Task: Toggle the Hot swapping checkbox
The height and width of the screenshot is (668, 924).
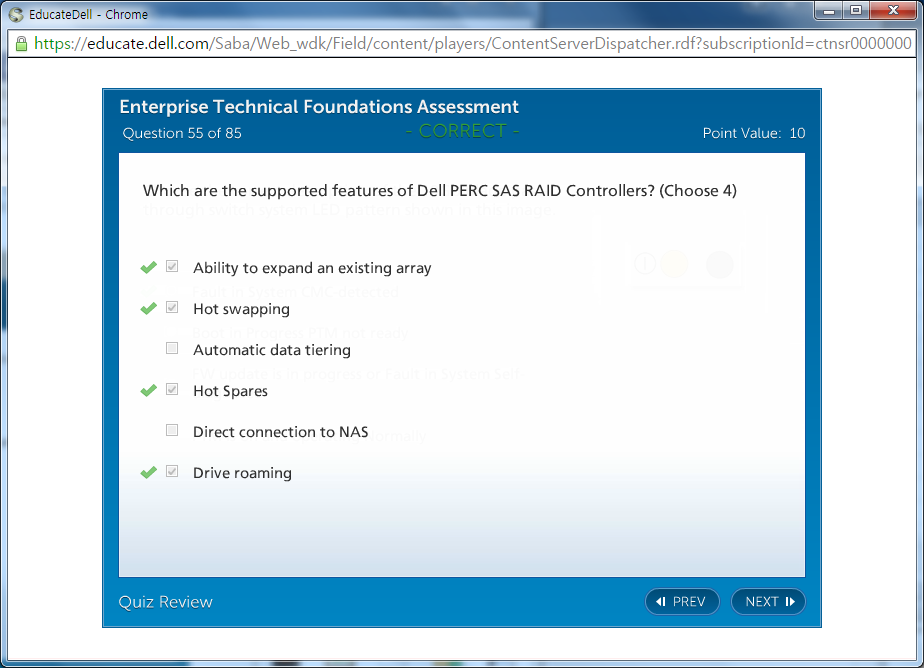Action: [172, 308]
